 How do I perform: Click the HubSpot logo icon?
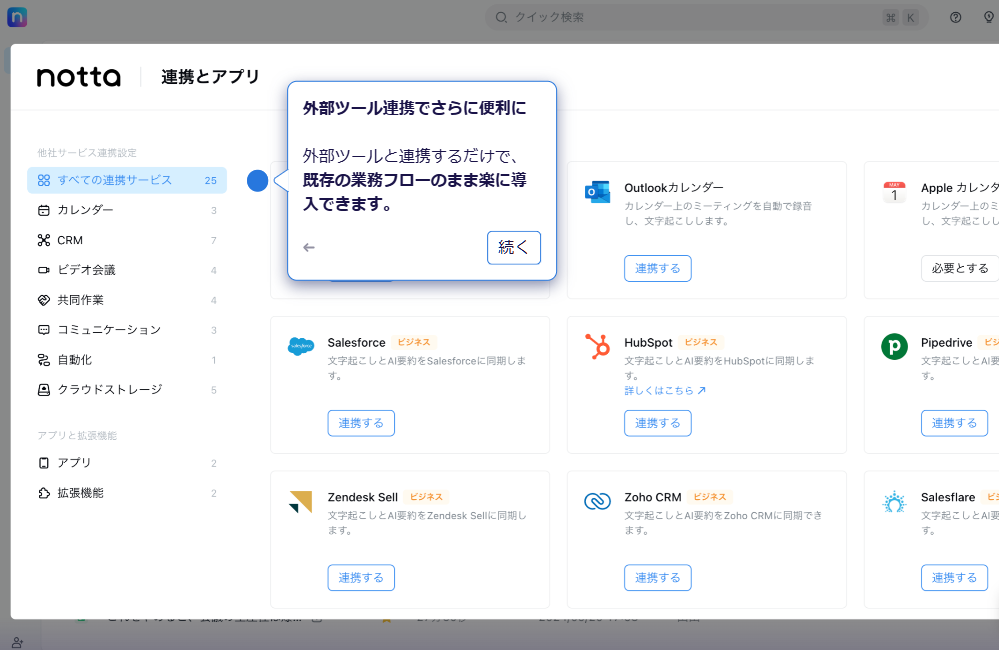pos(598,346)
